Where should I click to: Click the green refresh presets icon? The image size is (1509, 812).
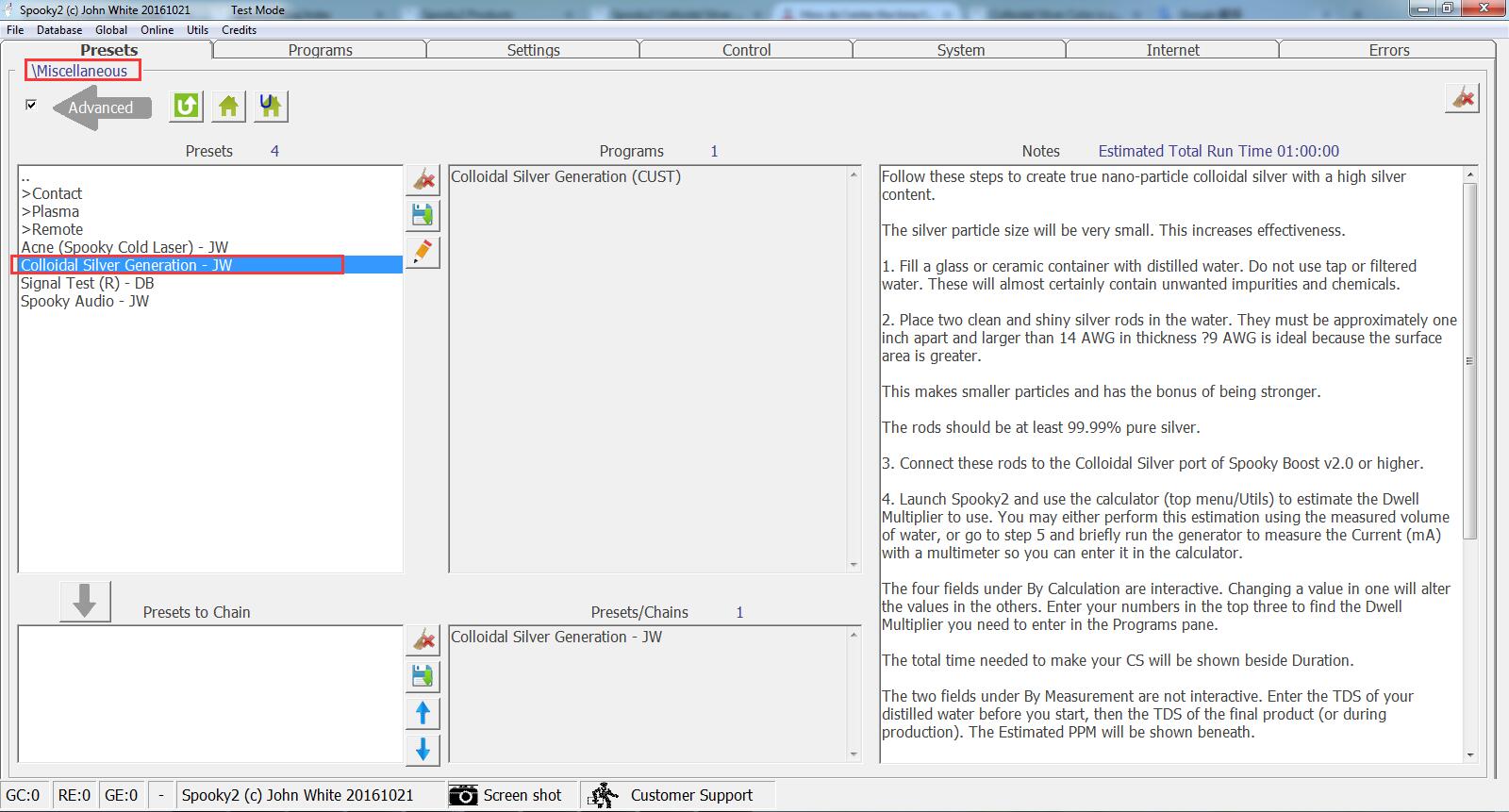[x=187, y=107]
